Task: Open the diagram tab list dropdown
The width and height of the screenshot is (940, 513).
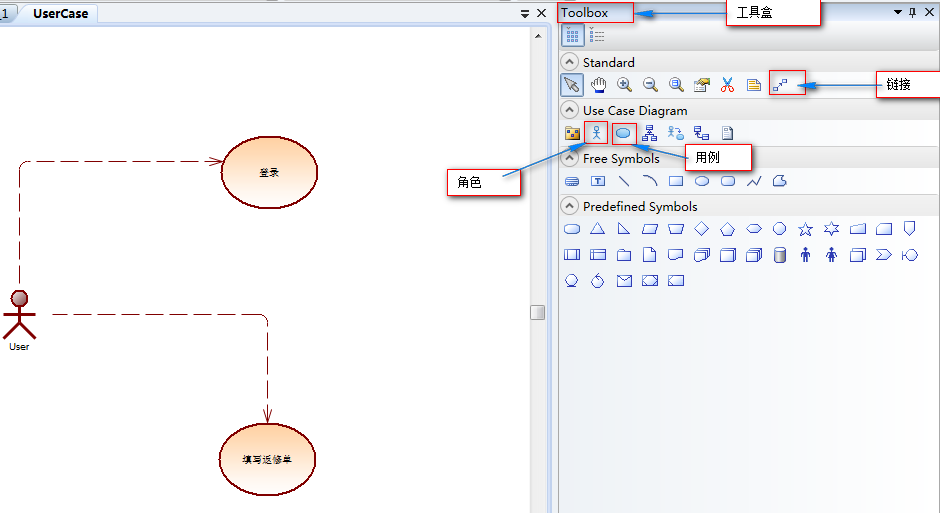Action: 525,13
